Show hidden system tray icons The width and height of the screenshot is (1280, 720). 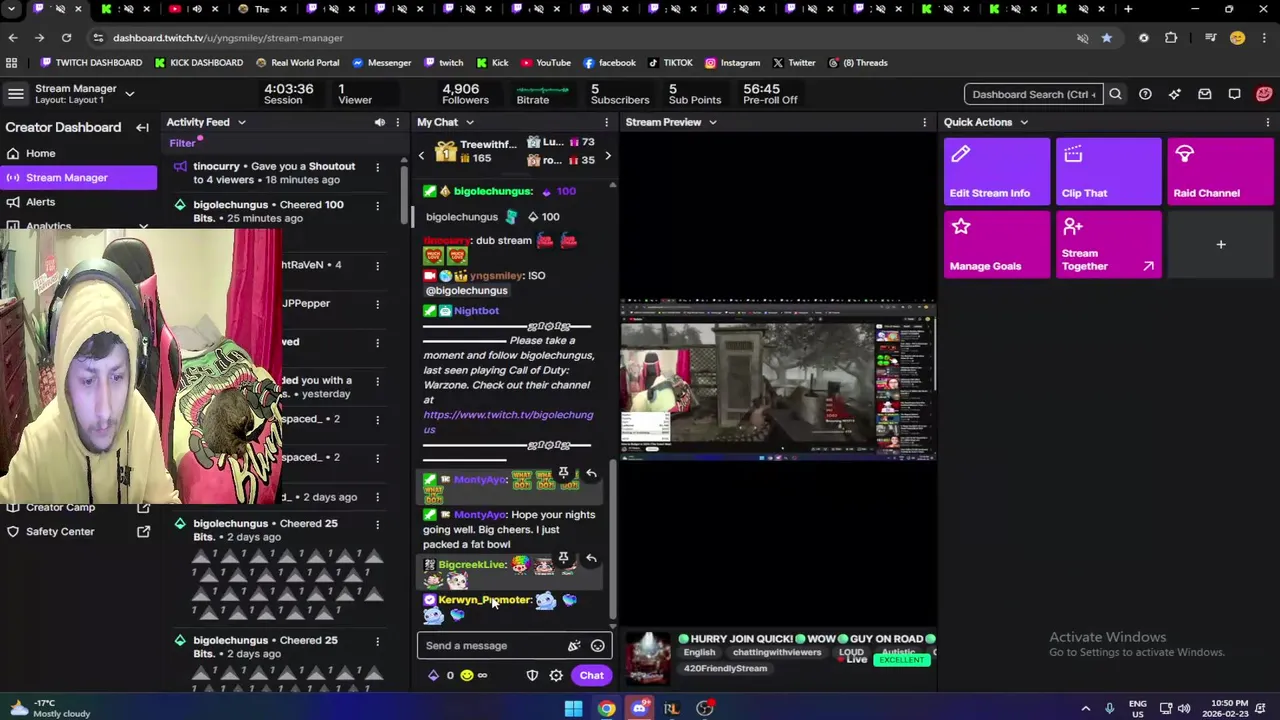click(1086, 708)
